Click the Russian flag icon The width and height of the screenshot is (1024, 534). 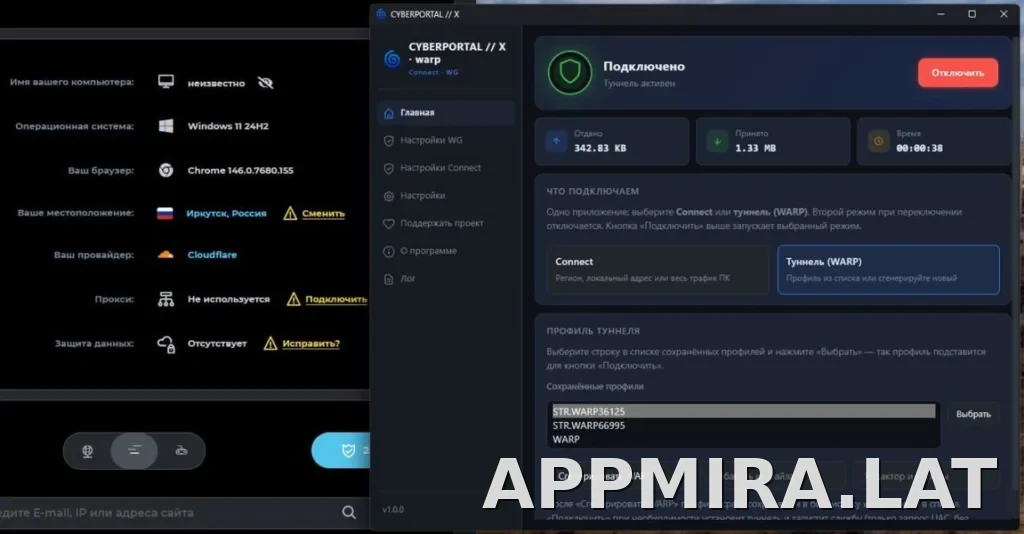pyautogui.click(x=165, y=213)
